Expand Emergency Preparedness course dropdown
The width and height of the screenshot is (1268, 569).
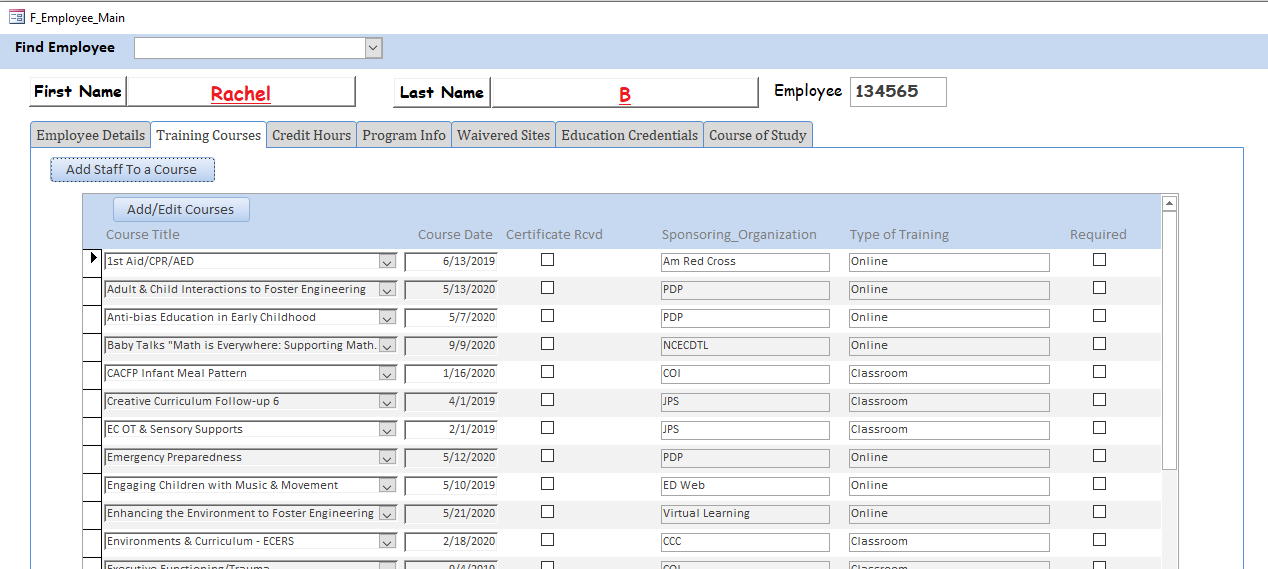coord(387,458)
